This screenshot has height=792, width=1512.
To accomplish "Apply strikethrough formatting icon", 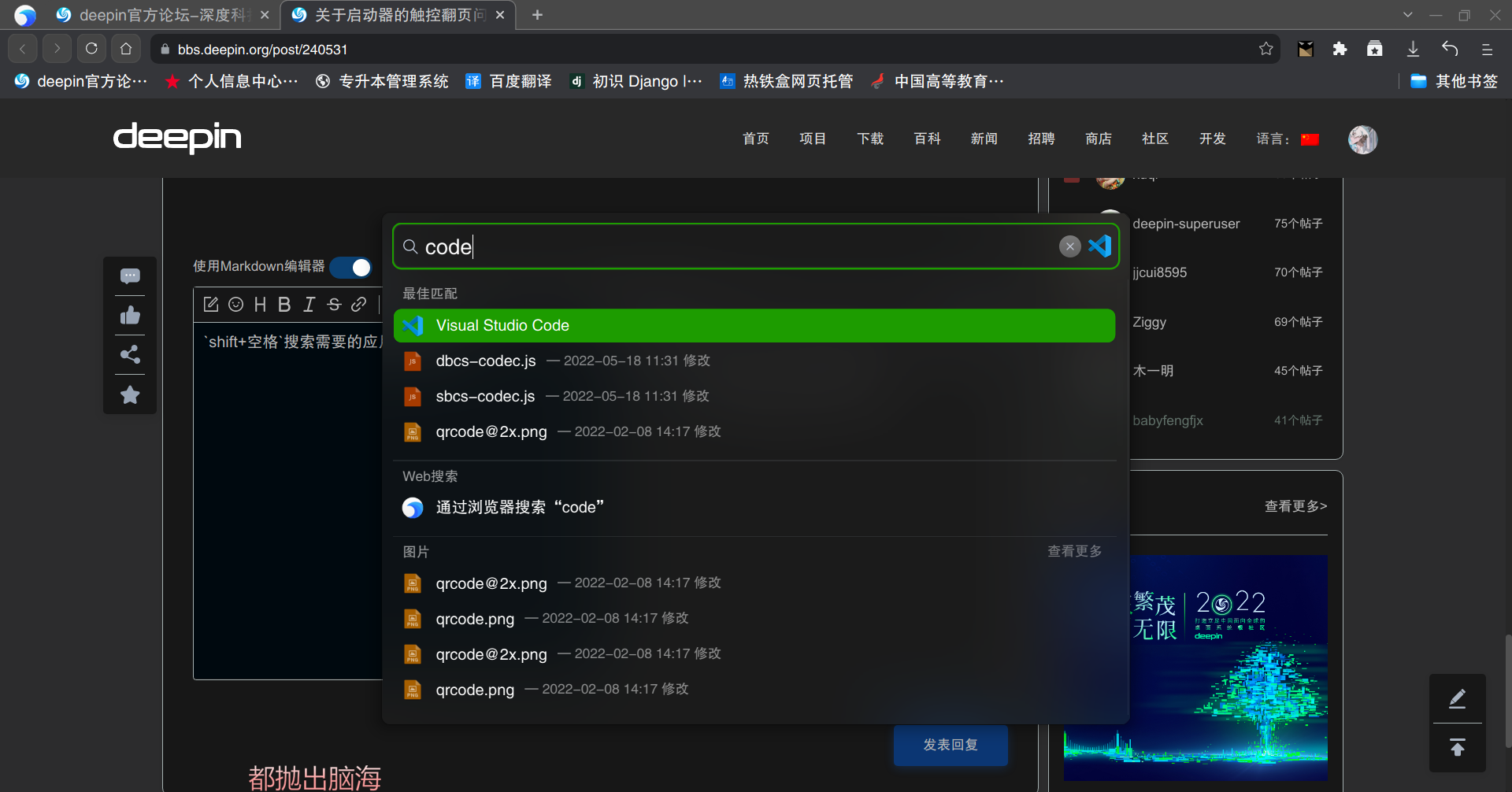I will [x=334, y=305].
